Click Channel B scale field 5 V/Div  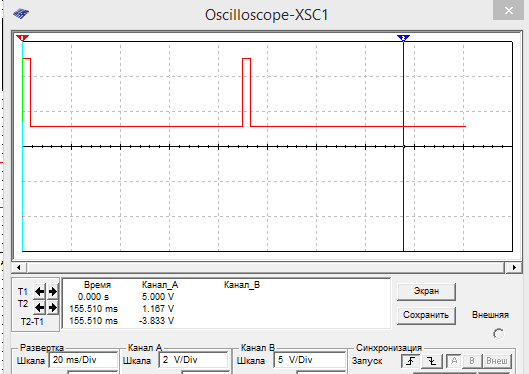click(x=310, y=360)
